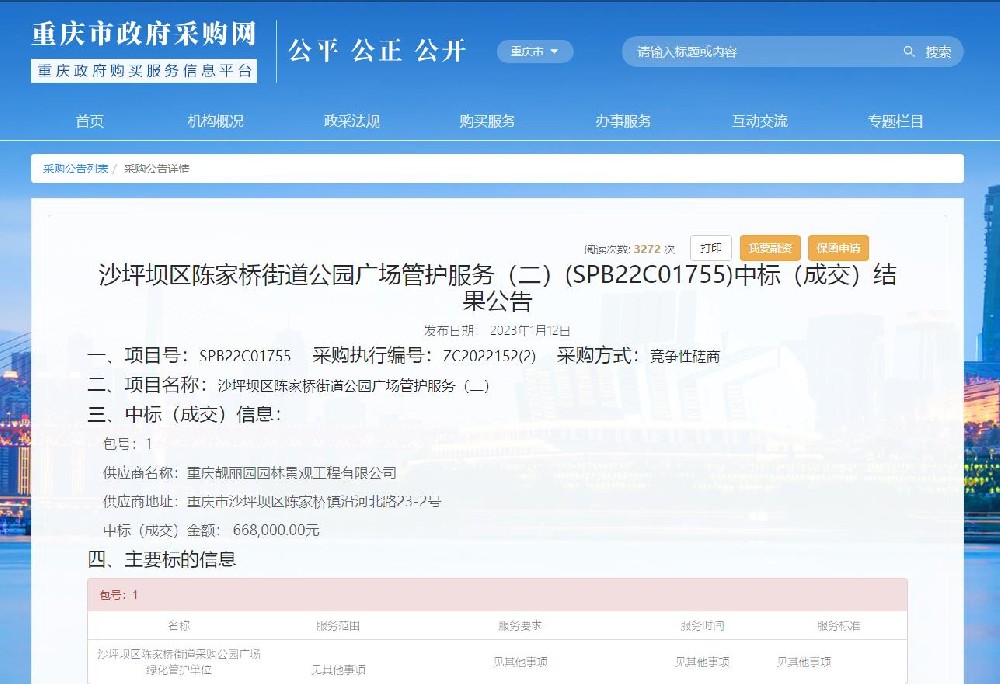Click the 名称 column header
The height and width of the screenshot is (684, 1000).
click(179, 626)
